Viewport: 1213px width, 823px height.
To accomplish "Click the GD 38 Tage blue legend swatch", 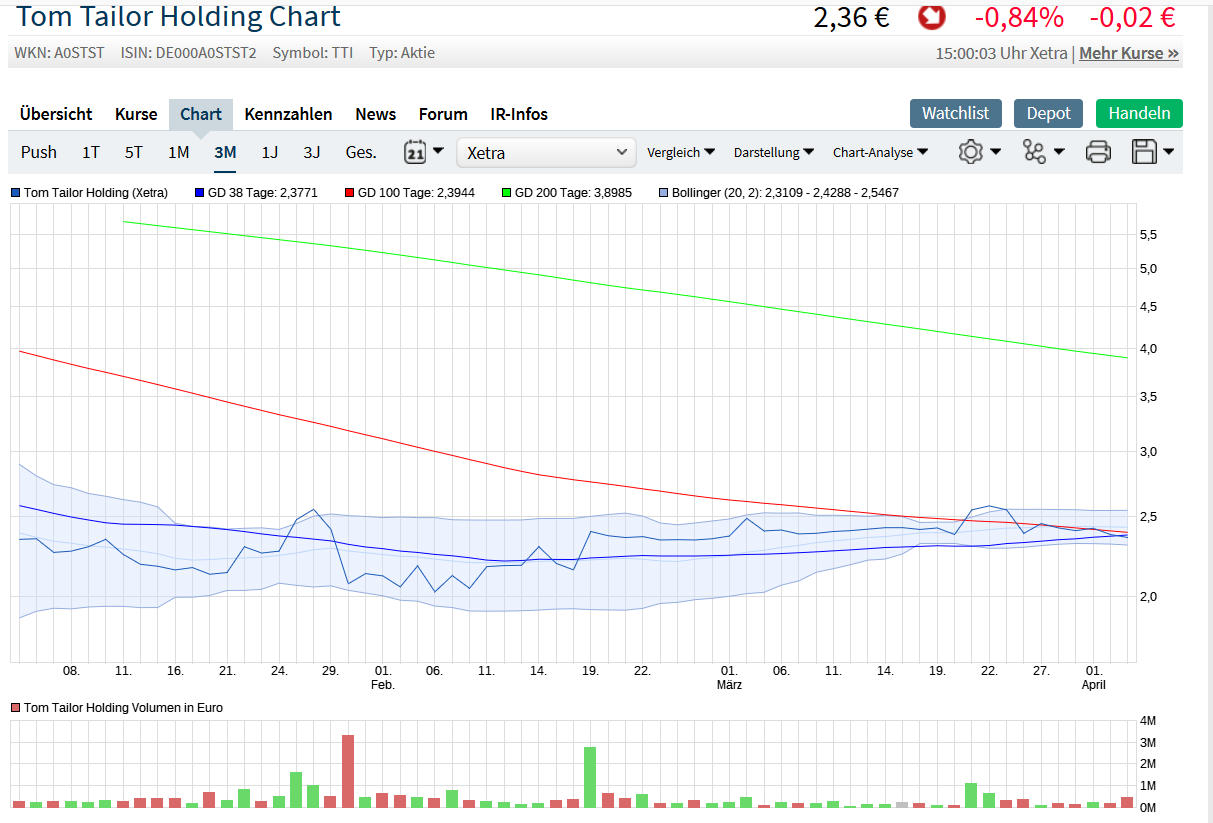I will coord(200,192).
